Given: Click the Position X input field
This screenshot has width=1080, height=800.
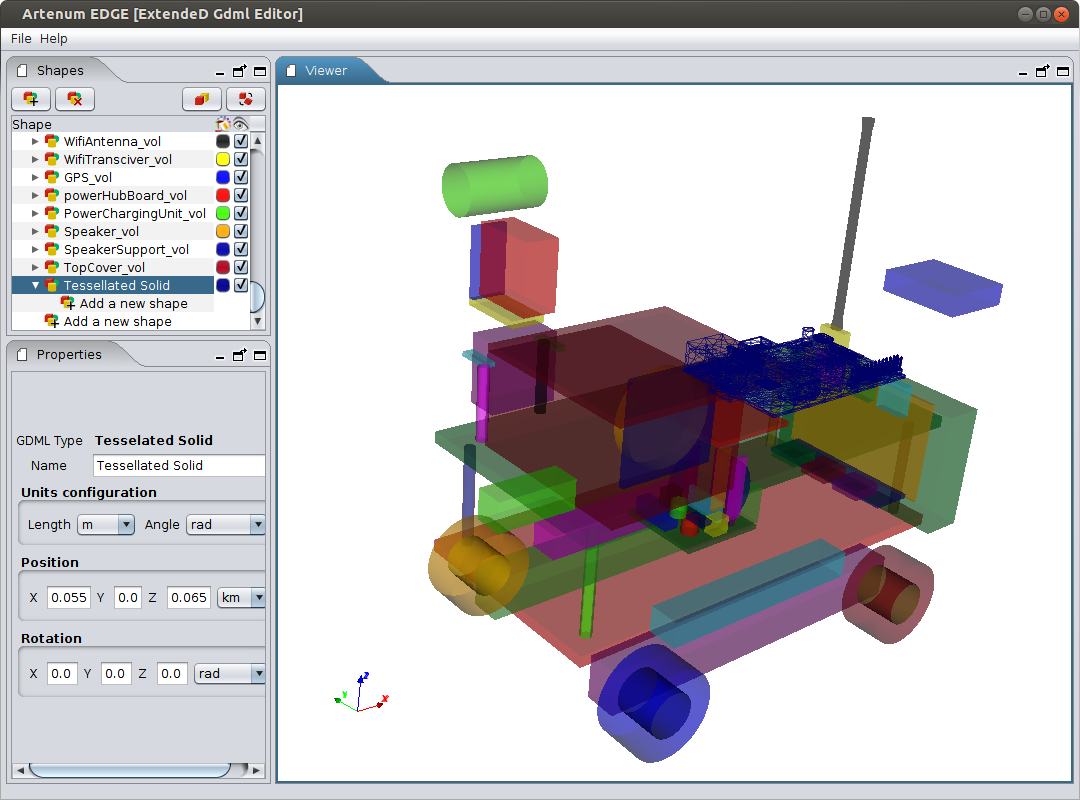Looking at the screenshot, I should 69,597.
